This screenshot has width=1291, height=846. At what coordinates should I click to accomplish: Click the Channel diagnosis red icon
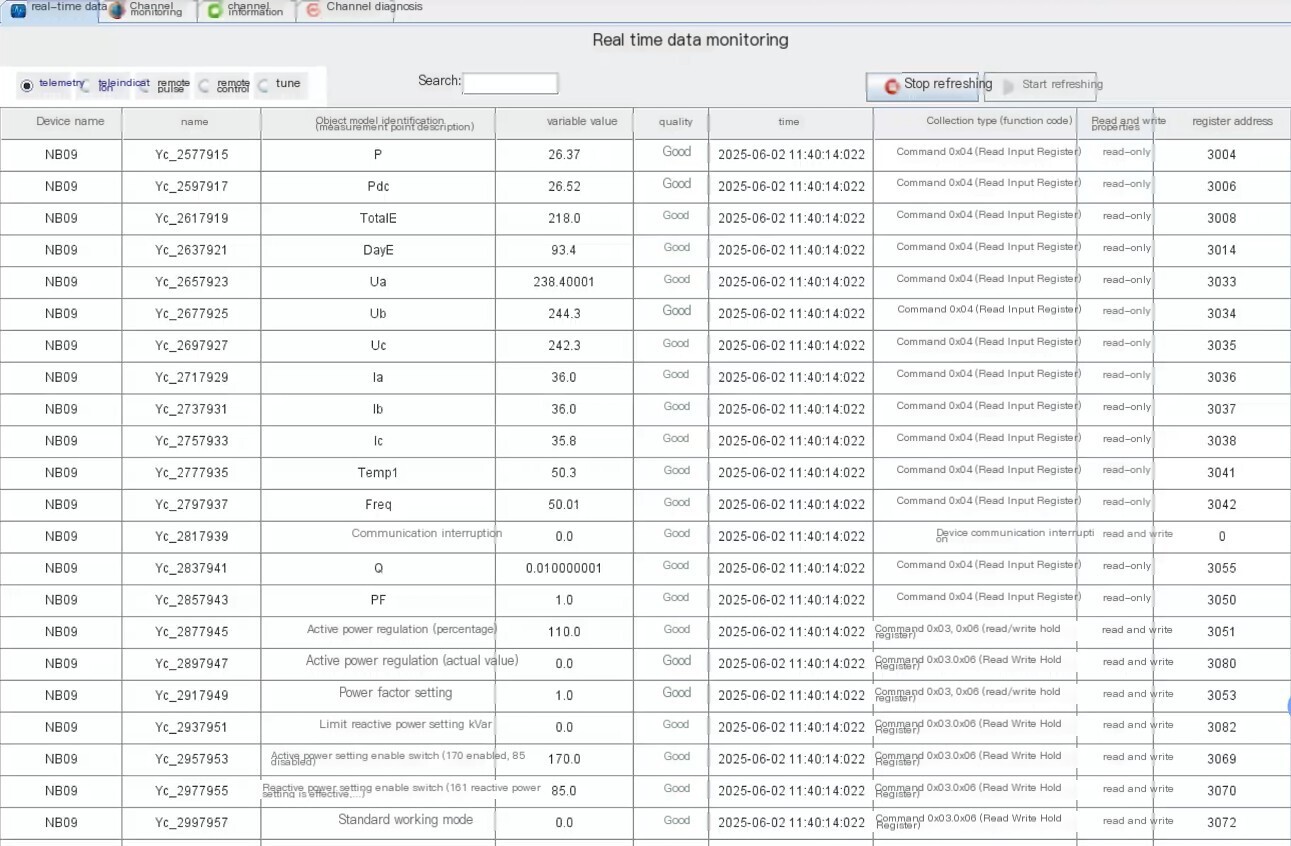click(313, 10)
